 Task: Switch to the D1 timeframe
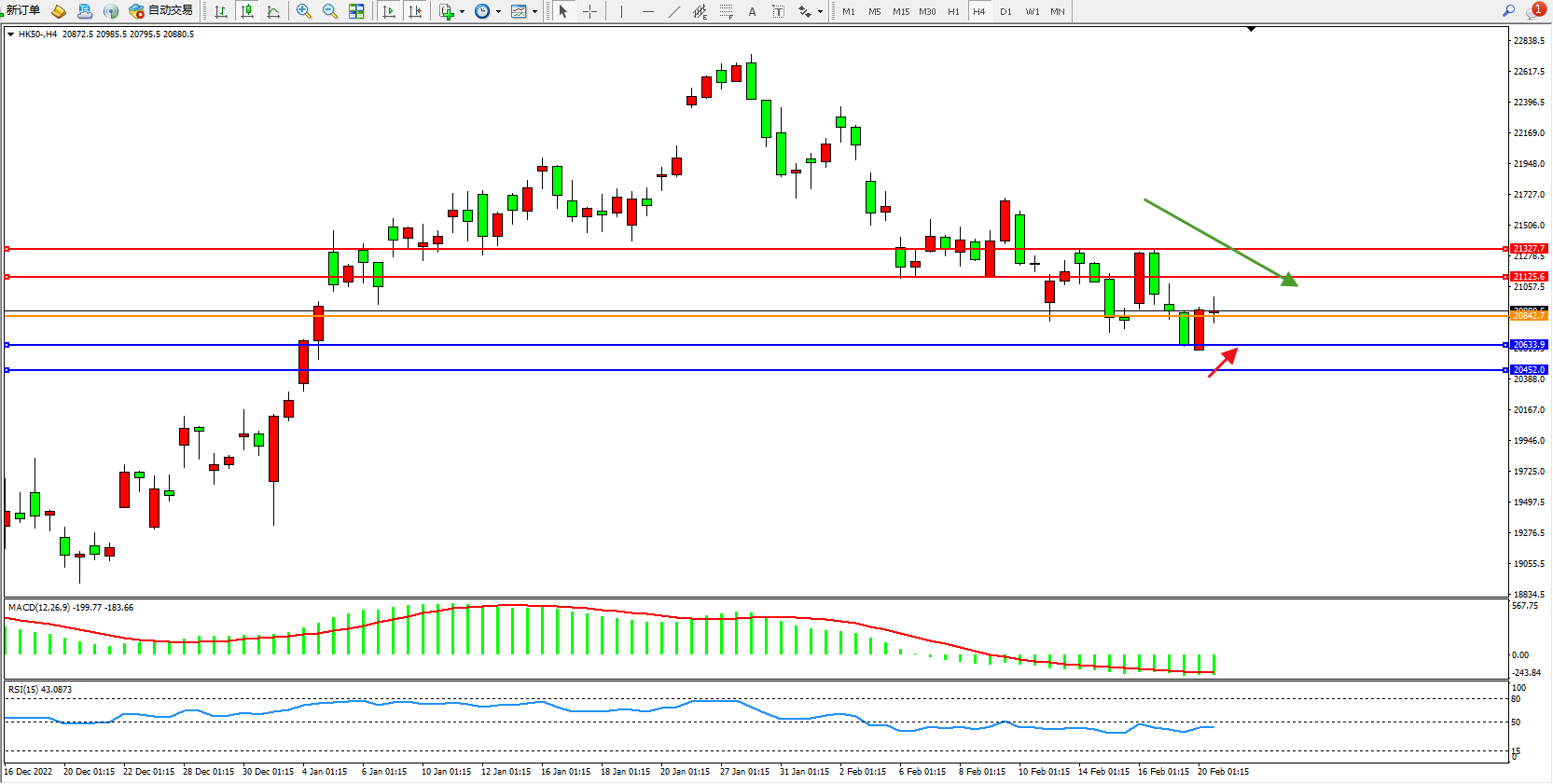click(x=1005, y=11)
